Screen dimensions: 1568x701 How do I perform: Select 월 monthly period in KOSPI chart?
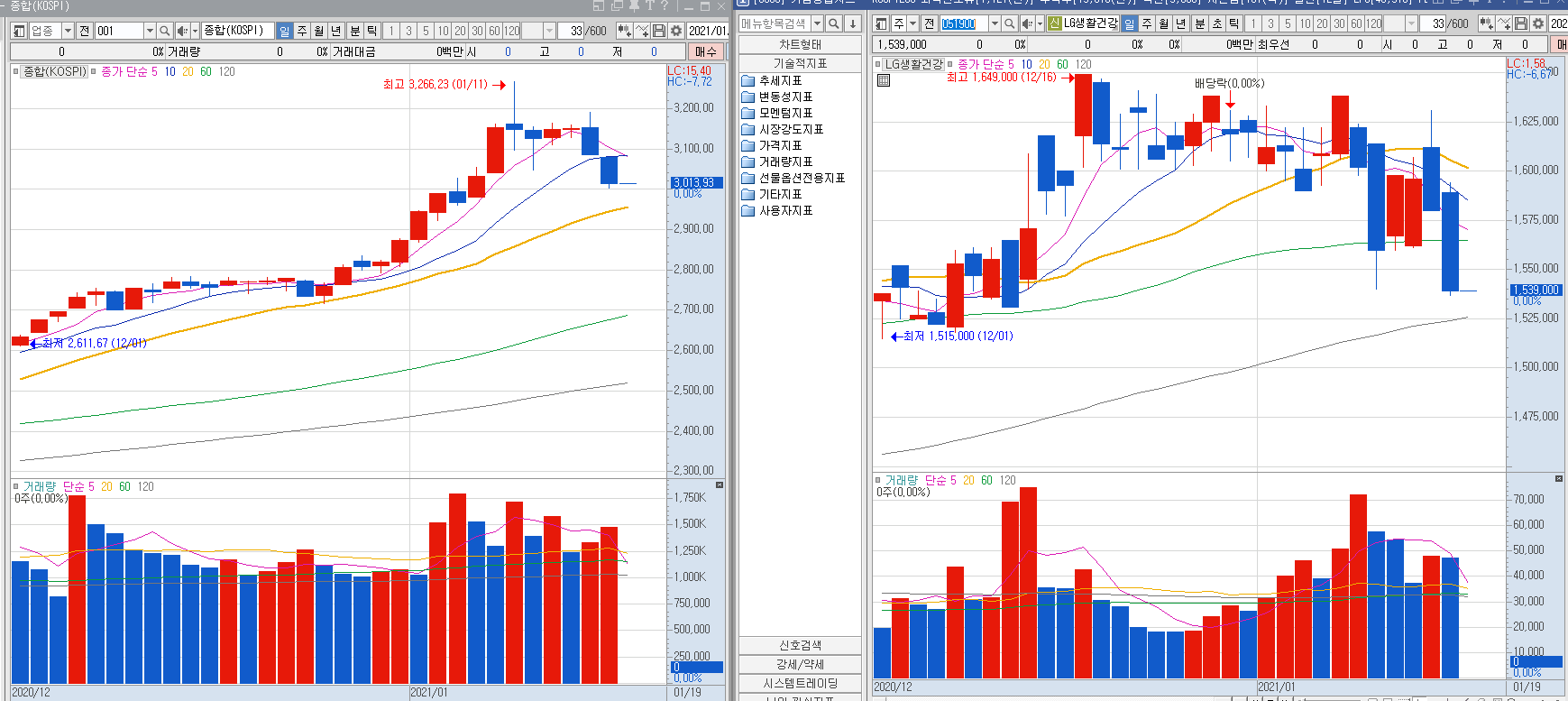pos(319,31)
